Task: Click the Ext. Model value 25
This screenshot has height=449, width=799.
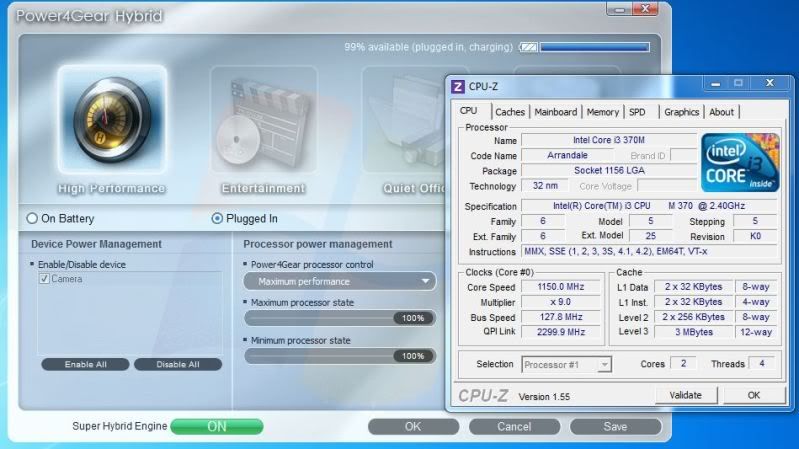Action: click(650, 236)
